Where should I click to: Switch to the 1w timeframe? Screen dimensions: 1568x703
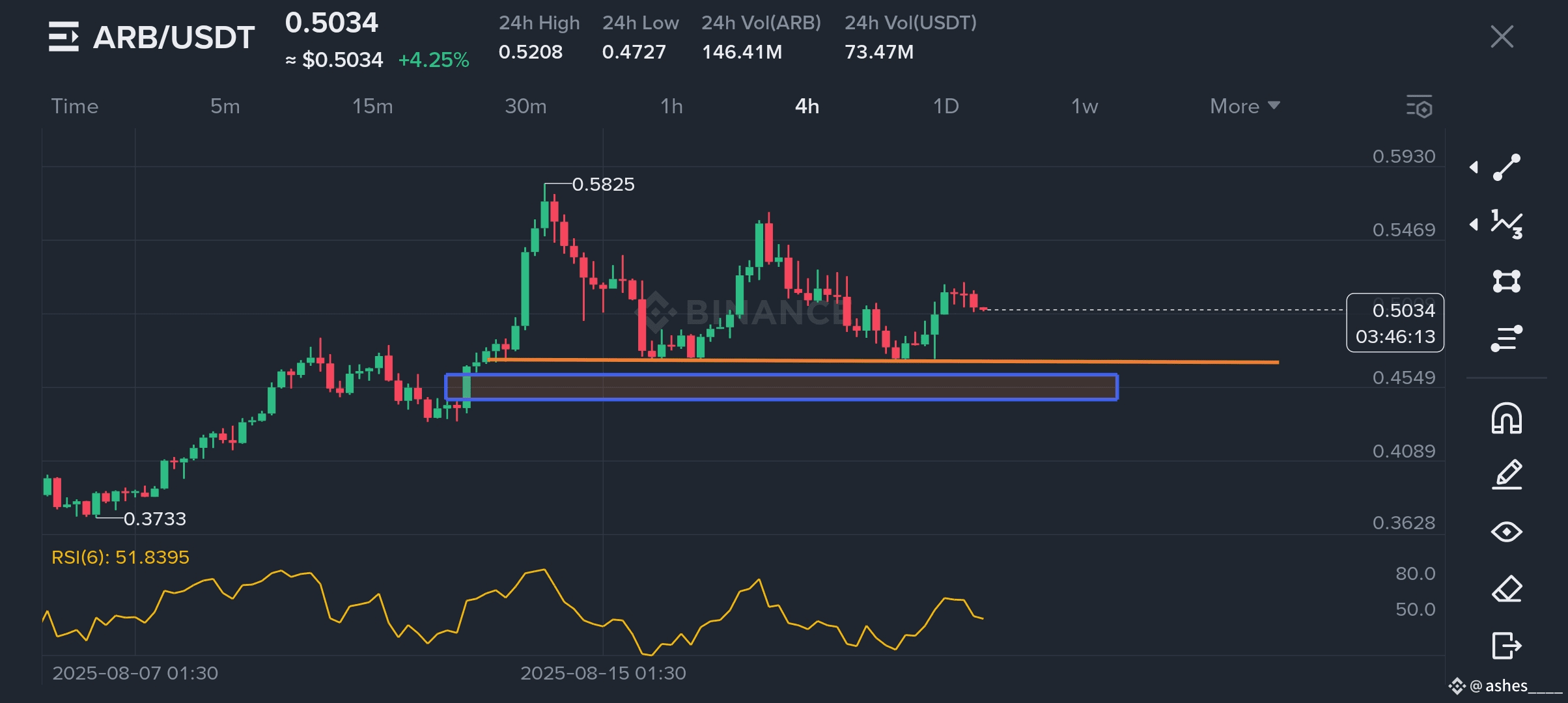click(1085, 106)
